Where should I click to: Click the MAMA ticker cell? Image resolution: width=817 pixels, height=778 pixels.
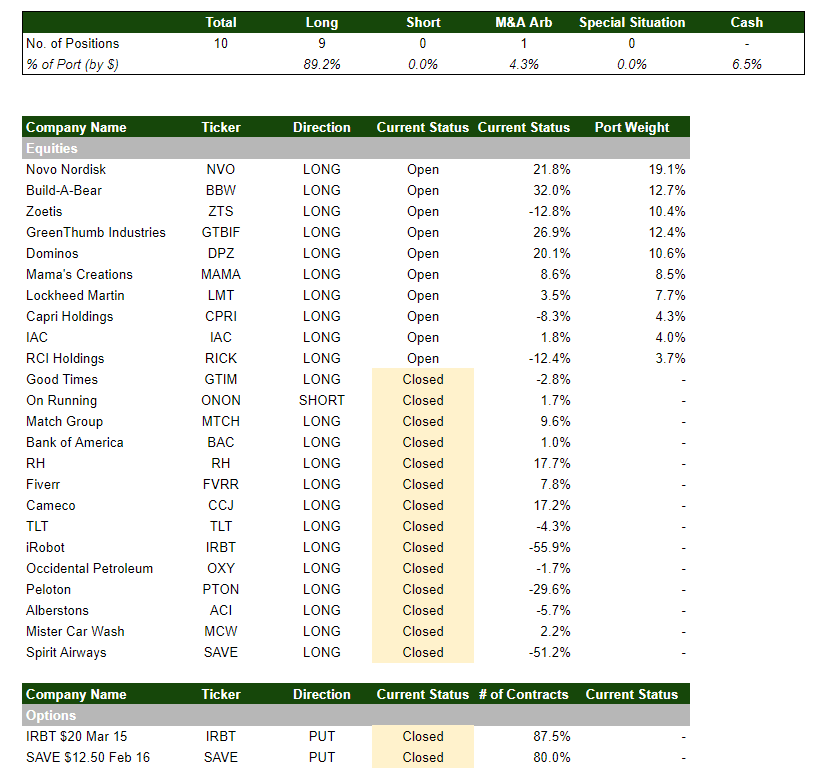point(220,275)
